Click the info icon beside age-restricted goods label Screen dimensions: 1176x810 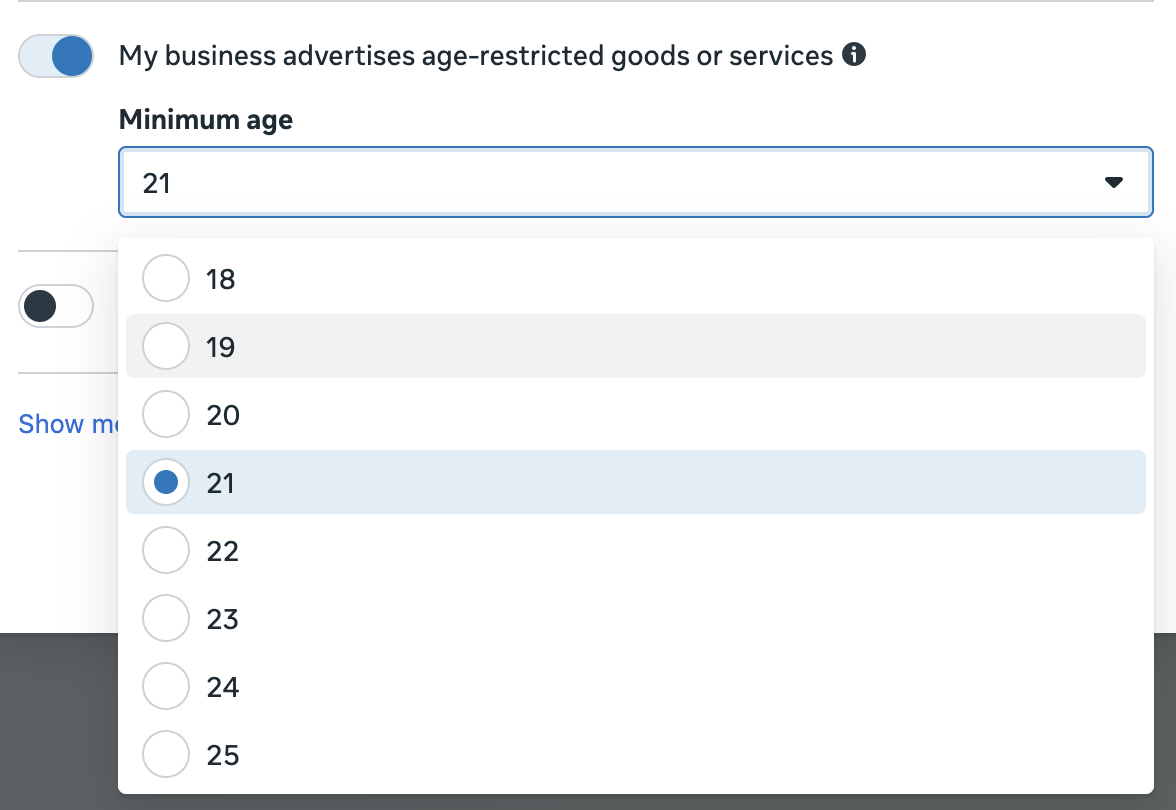[x=854, y=55]
